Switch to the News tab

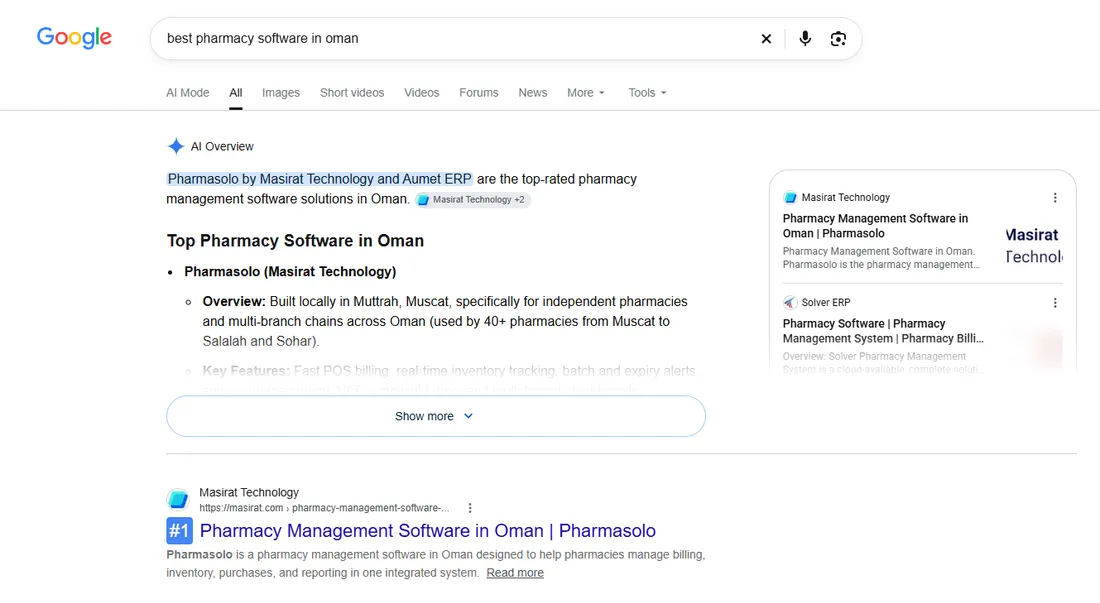click(532, 93)
